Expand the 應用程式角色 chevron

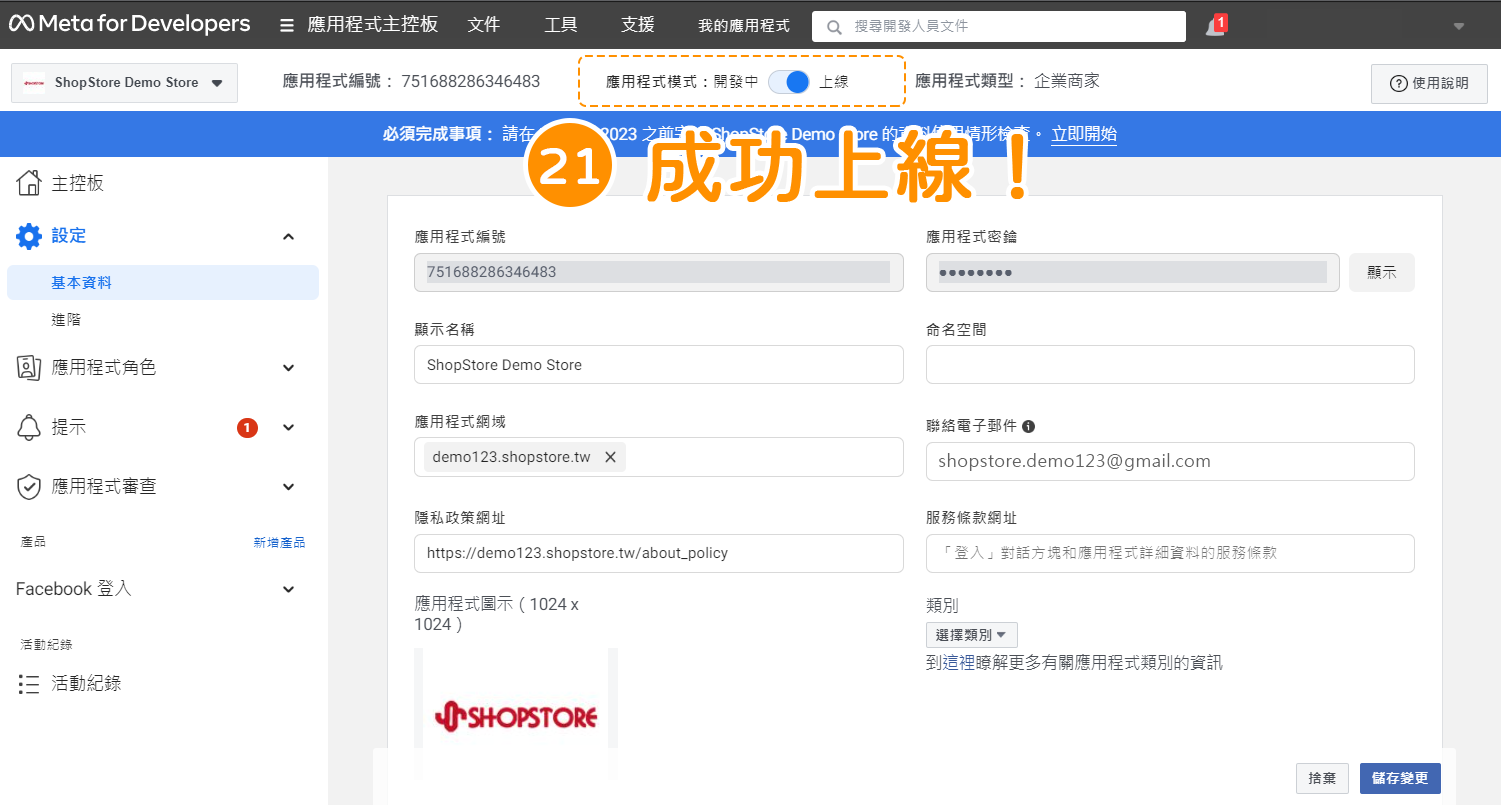point(288,368)
